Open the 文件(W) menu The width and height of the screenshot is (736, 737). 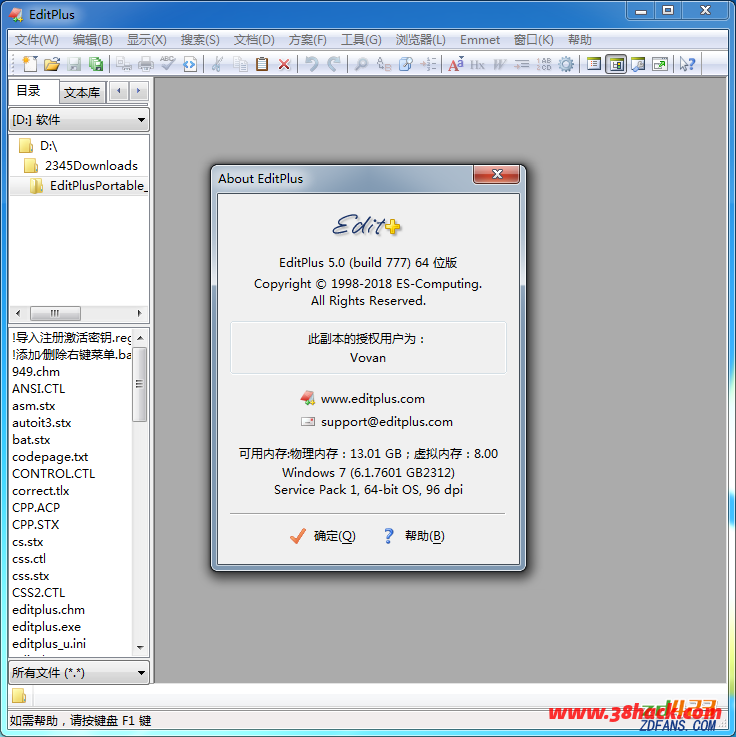[37, 40]
